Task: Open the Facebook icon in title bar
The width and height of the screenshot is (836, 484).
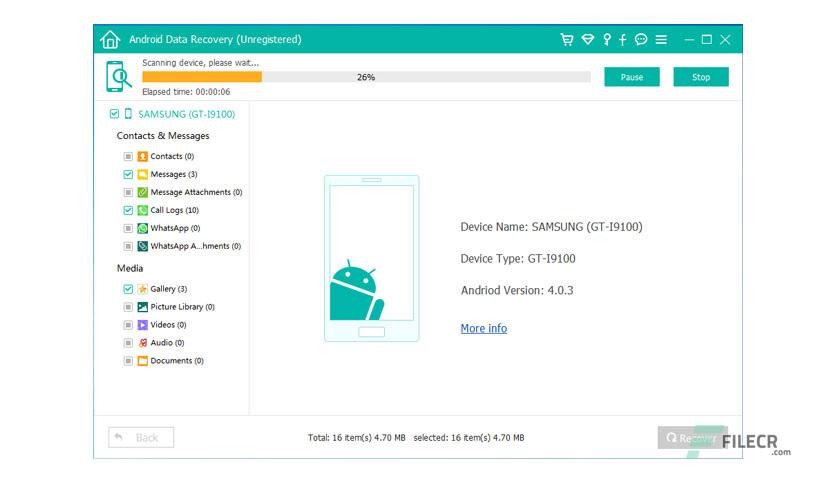Action: (x=622, y=39)
